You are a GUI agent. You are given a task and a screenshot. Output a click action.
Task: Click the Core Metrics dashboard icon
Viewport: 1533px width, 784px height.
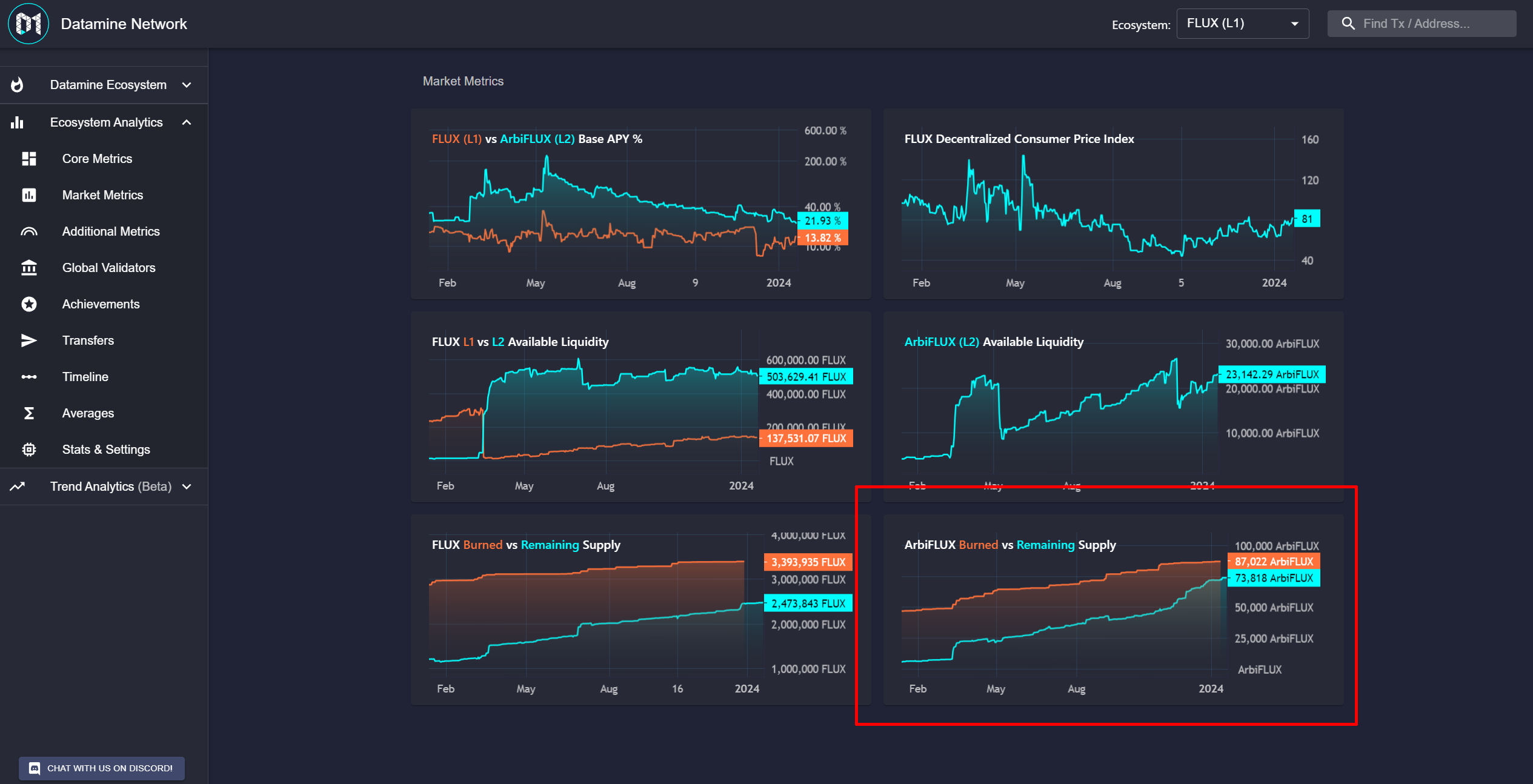pos(29,159)
